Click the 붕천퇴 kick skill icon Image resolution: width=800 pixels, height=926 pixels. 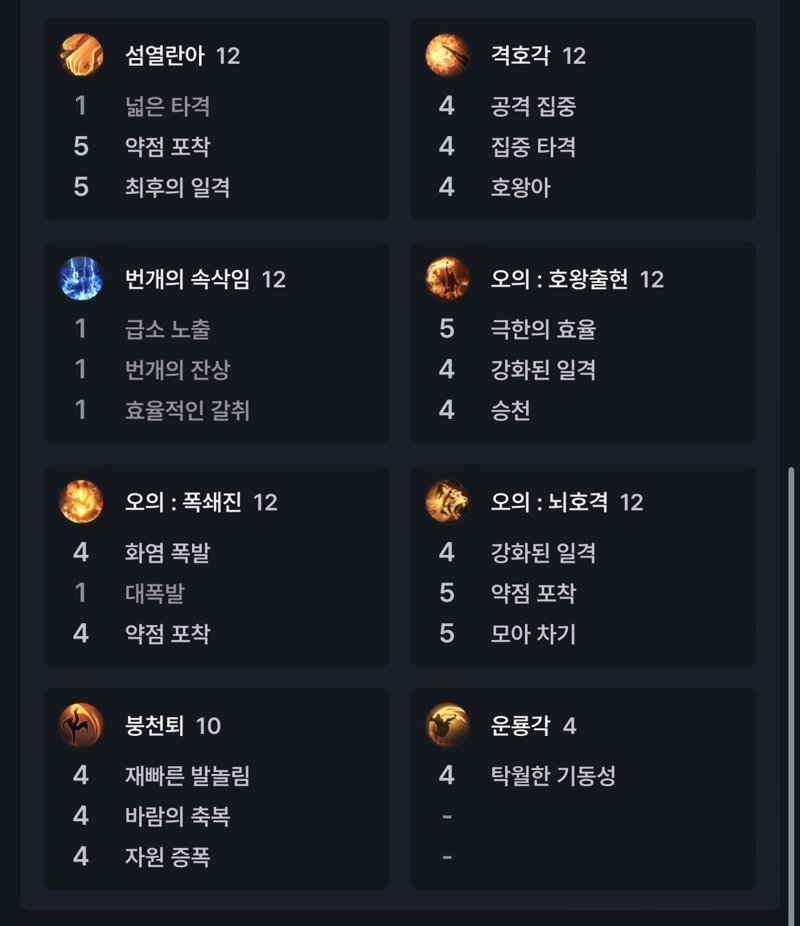click(x=81, y=725)
